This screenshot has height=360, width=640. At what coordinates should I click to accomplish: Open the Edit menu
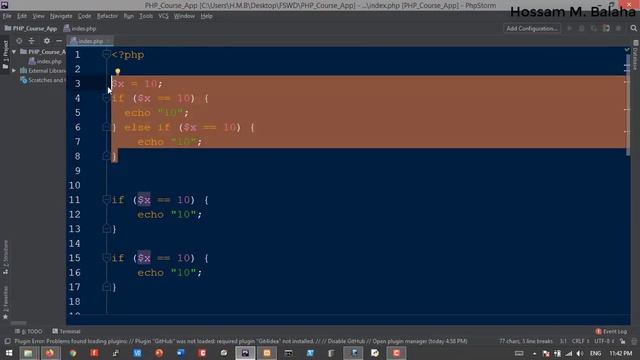click(x=22, y=16)
